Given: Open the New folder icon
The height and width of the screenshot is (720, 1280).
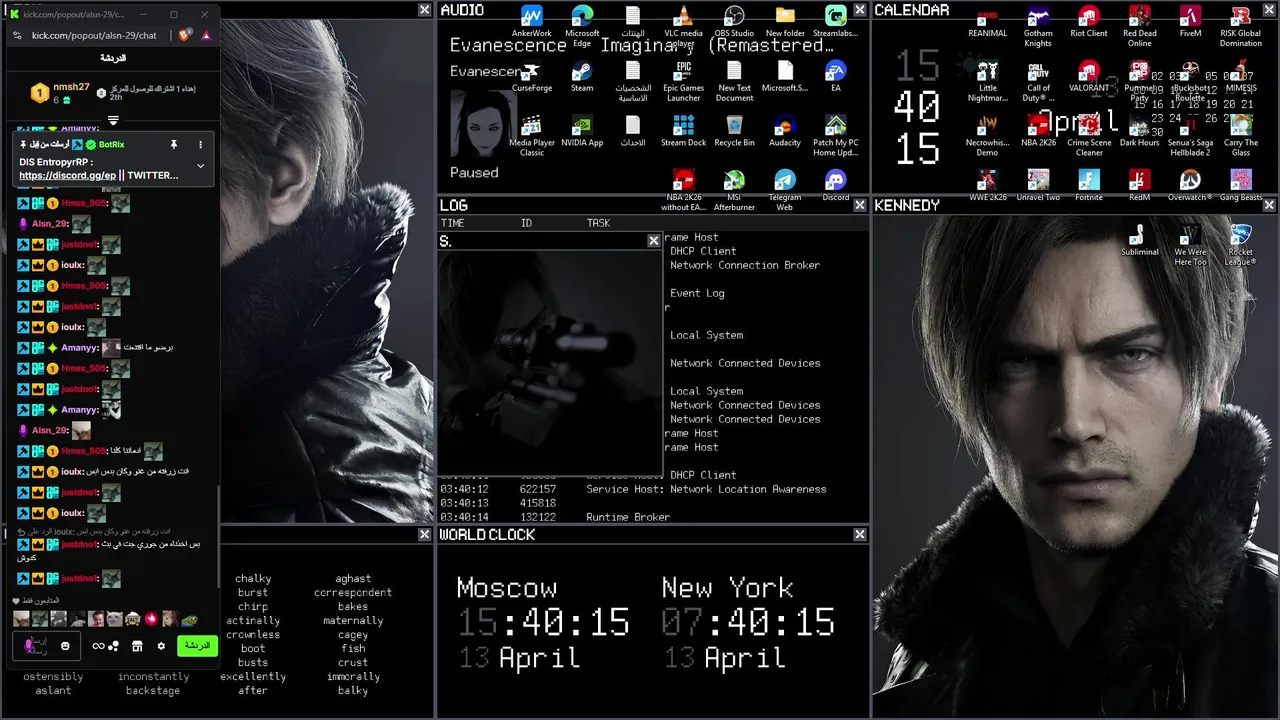Looking at the screenshot, I should coord(785,23).
